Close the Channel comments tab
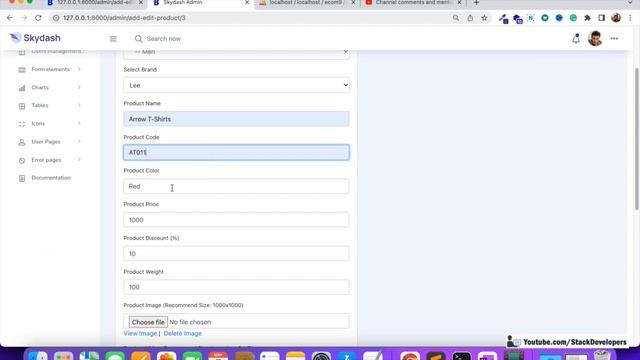The height and width of the screenshot is (360, 640). click(459, 3)
